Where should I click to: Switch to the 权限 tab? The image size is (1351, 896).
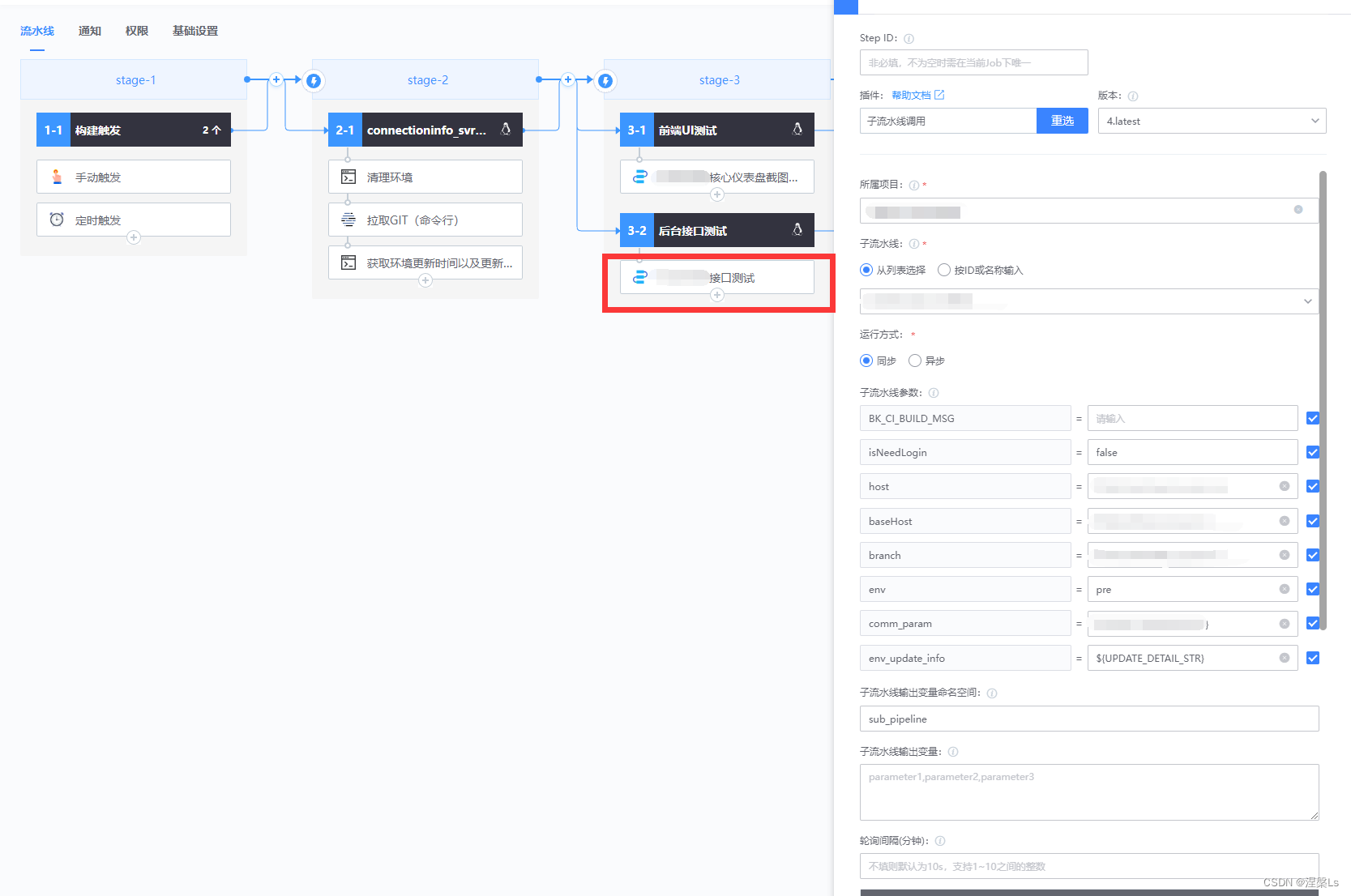137,31
